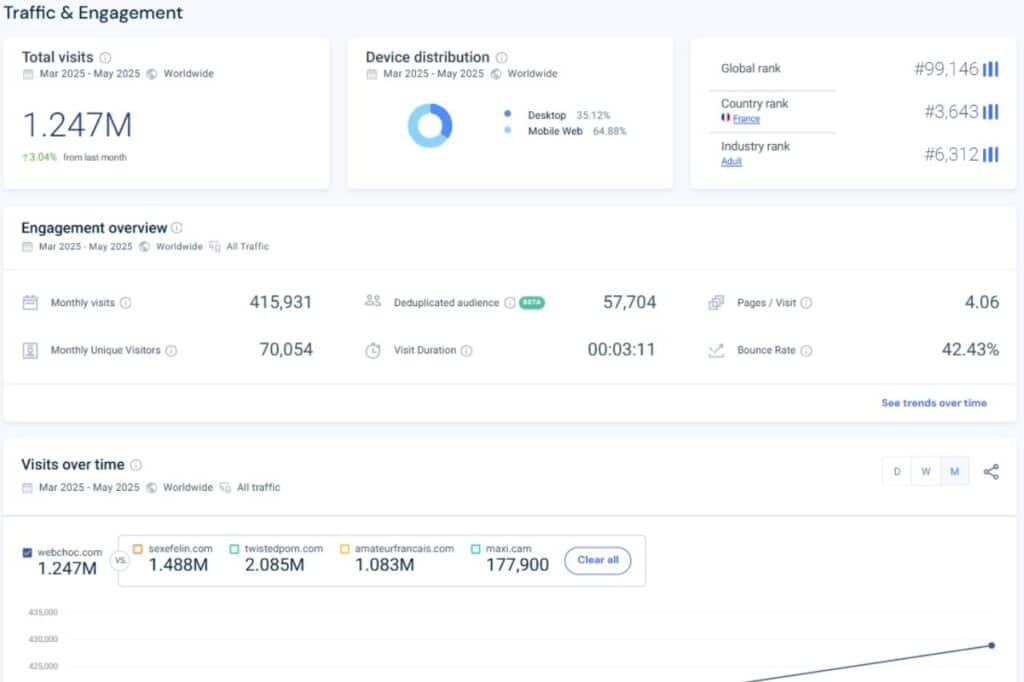The width and height of the screenshot is (1024, 682).
Task: Click the 42.43% bounce rate value
Action: 970,349
